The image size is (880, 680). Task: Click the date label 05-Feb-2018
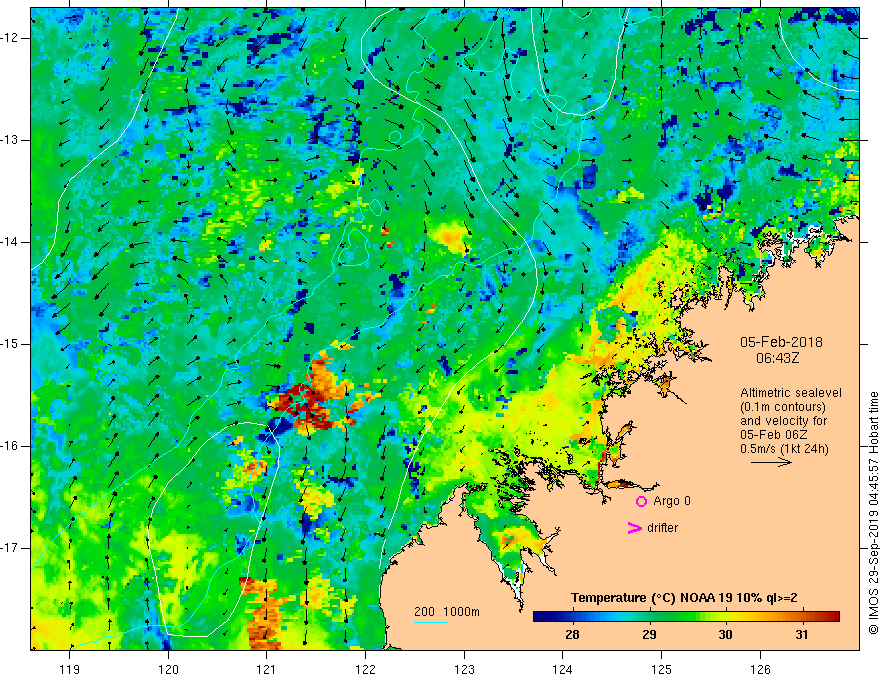(x=781, y=342)
